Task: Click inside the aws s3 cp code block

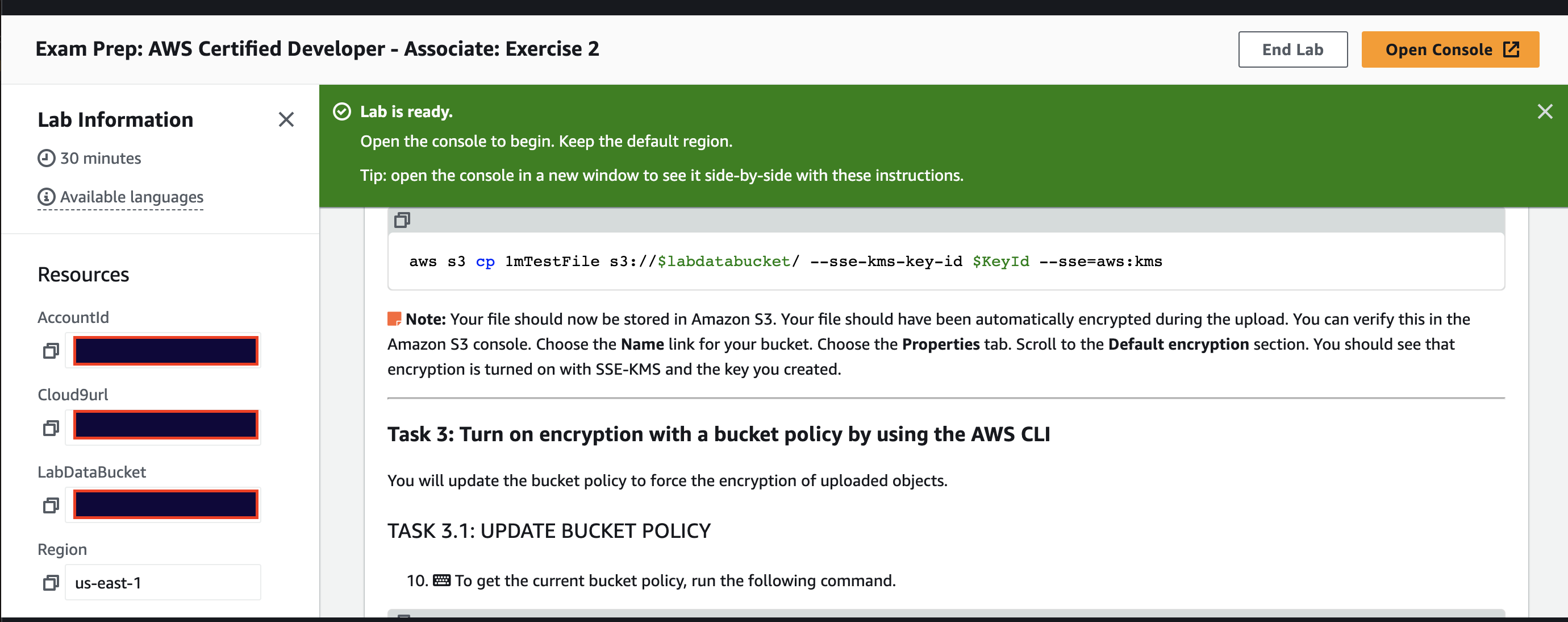Action: pos(946,262)
